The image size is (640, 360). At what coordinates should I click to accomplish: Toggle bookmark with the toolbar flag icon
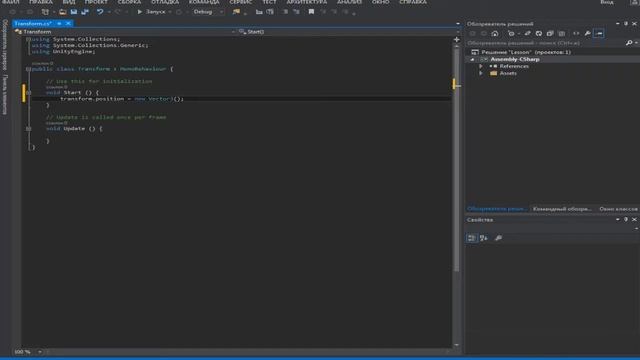point(311,12)
